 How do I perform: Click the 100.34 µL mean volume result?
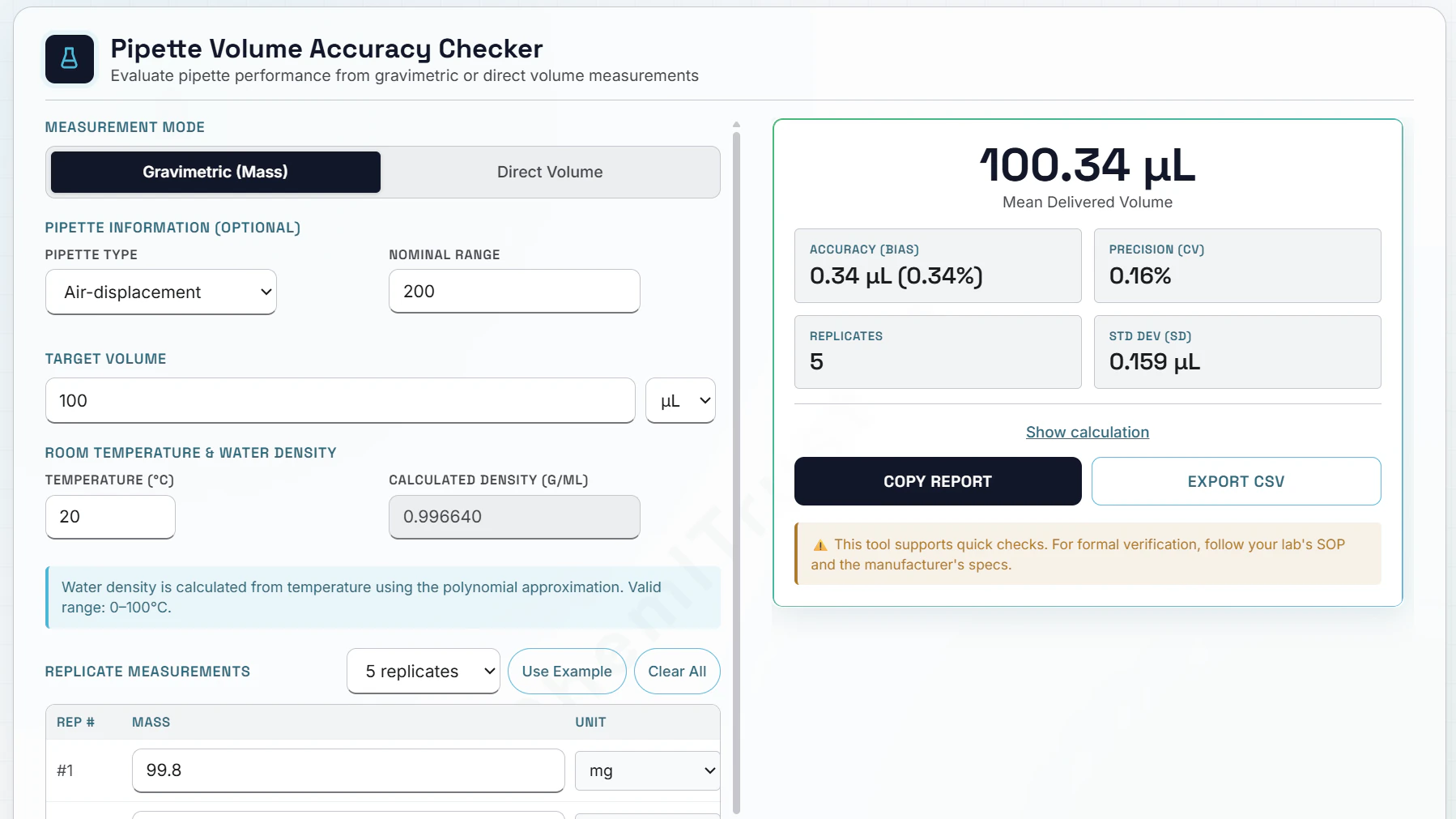(1088, 165)
